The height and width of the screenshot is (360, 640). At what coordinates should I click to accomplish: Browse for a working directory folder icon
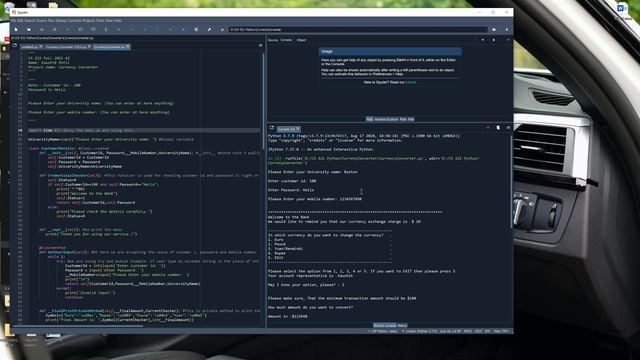(494, 29)
